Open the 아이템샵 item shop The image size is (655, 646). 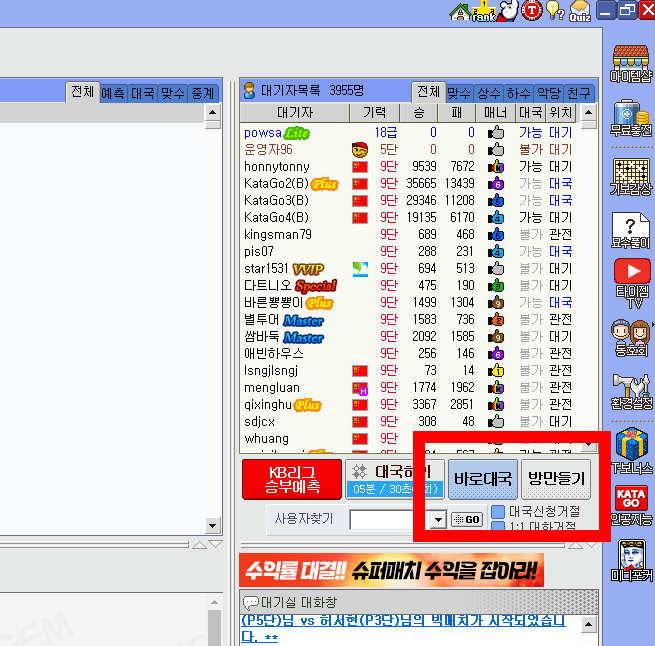coord(631,64)
